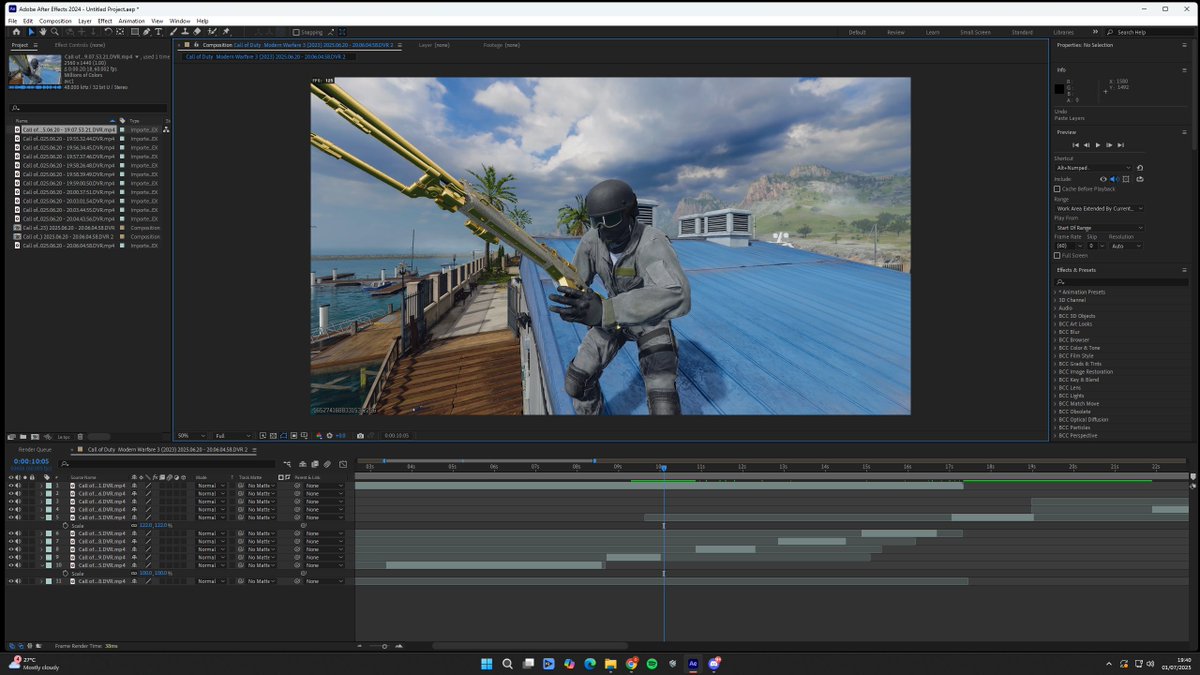Hide layer 1 using its eye icon
The width and height of the screenshot is (1200, 675).
(x=11, y=485)
